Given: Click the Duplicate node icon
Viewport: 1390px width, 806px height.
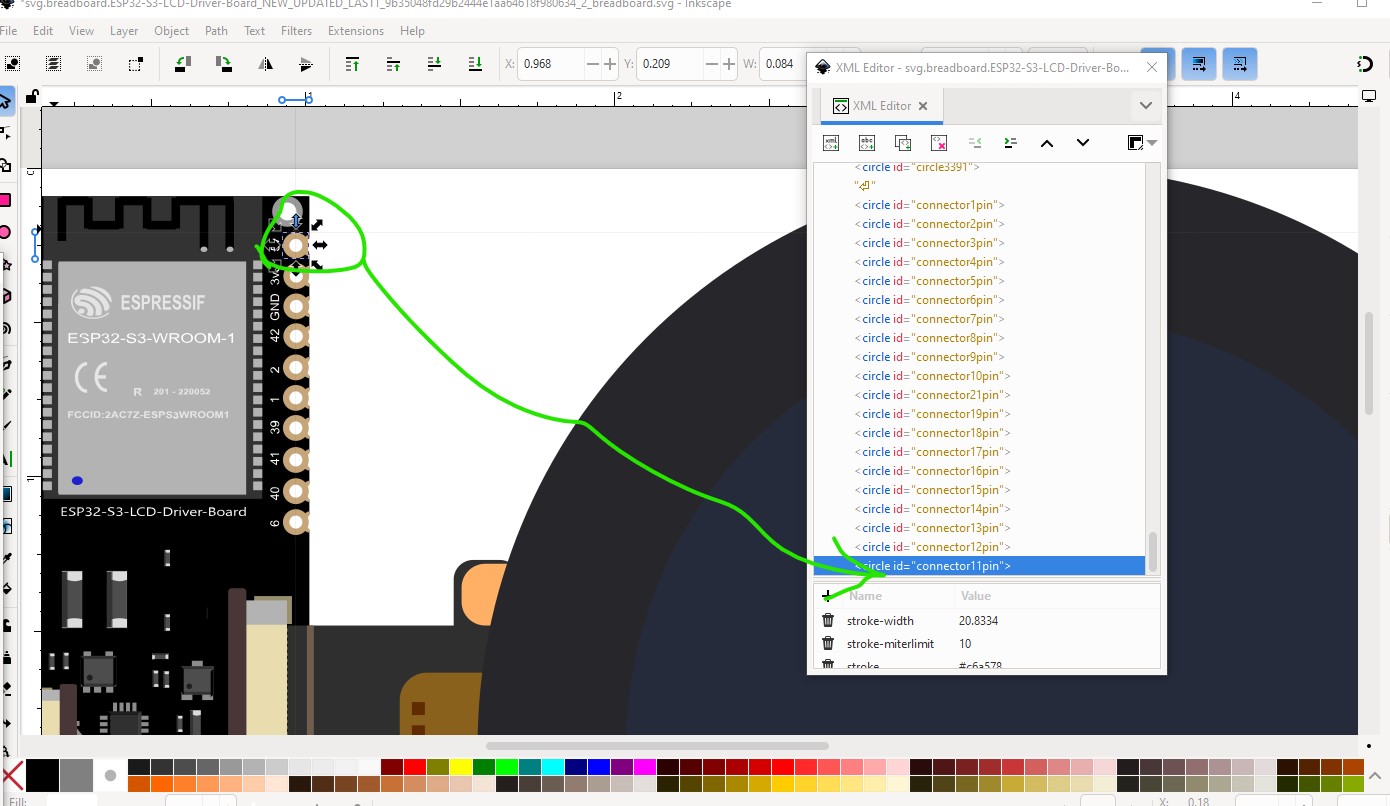Looking at the screenshot, I should click(903, 143).
